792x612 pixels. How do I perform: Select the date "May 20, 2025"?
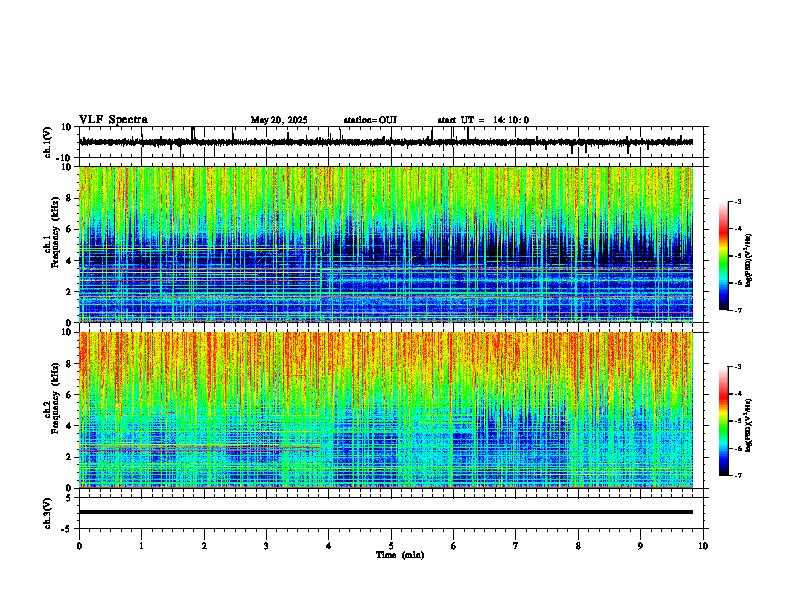279,120
